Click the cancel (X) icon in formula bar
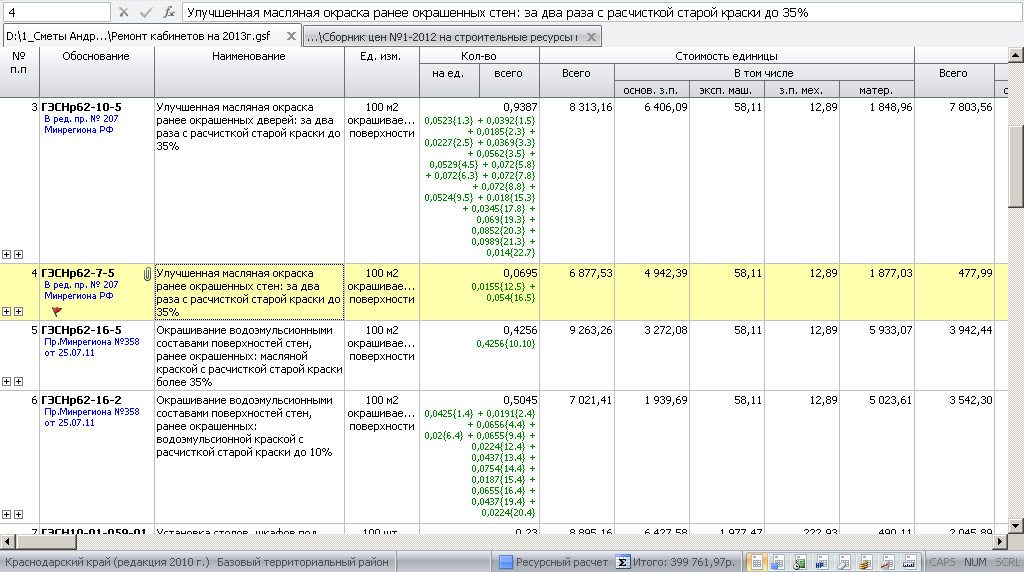The height and width of the screenshot is (572, 1024). (123, 12)
